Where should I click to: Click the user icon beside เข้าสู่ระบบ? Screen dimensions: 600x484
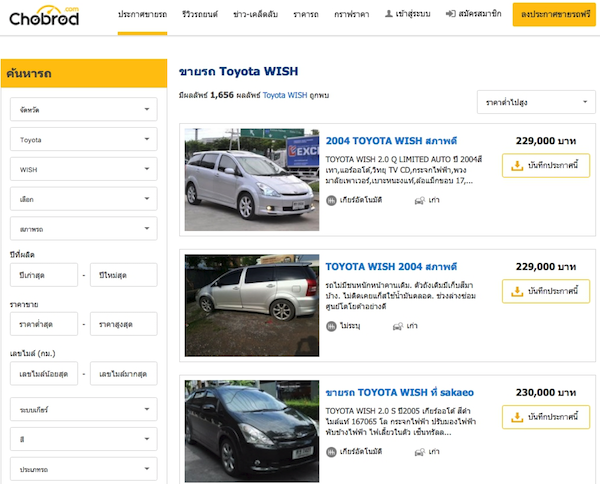(388, 14)
